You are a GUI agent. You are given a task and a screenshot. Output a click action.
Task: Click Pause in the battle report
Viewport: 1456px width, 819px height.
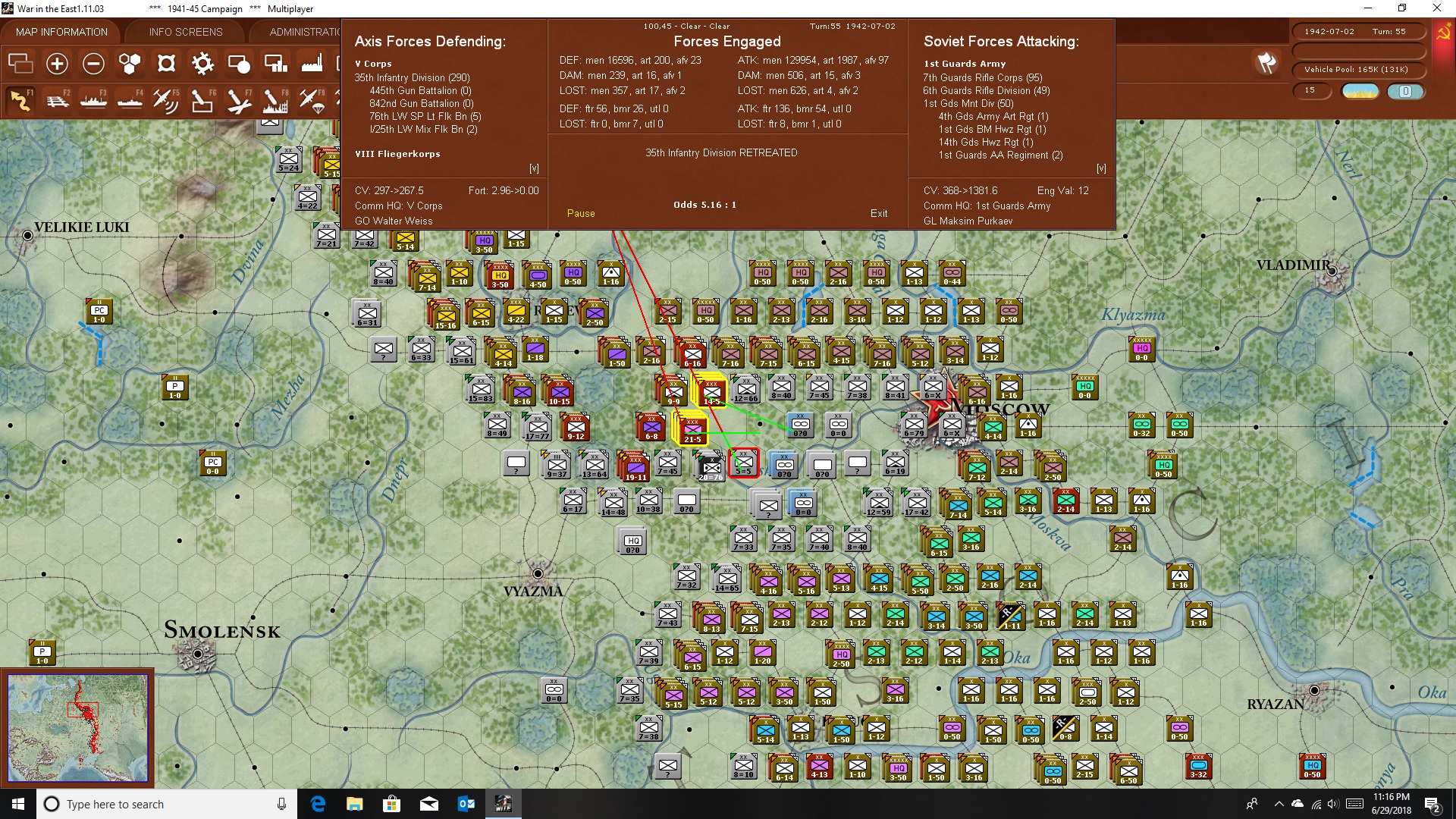click(581, 213)
